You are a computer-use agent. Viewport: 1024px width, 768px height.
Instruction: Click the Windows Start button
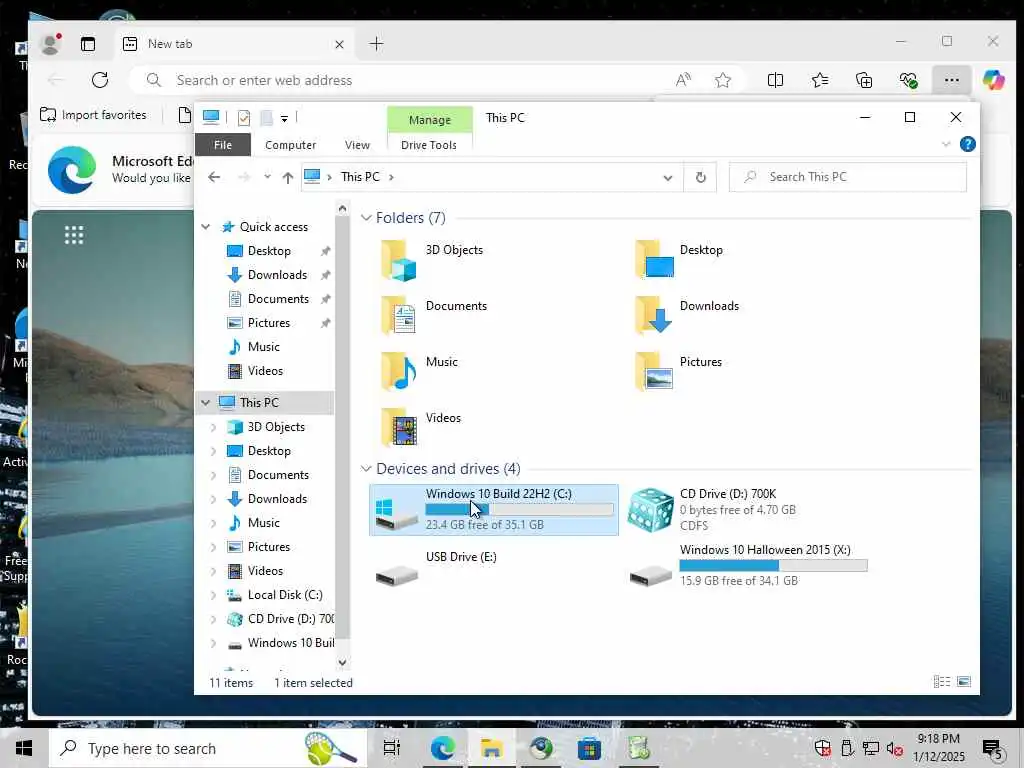pos(24,748)
